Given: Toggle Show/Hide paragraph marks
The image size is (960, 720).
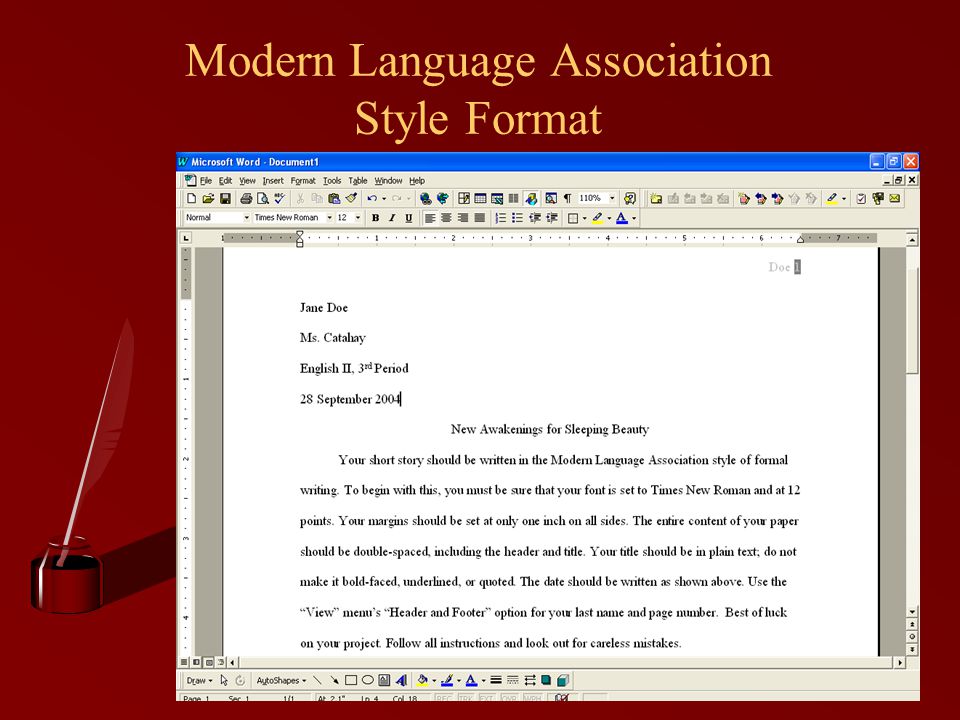Looking at the screenshot, I should pyautogui.click(x=568, y=198).
